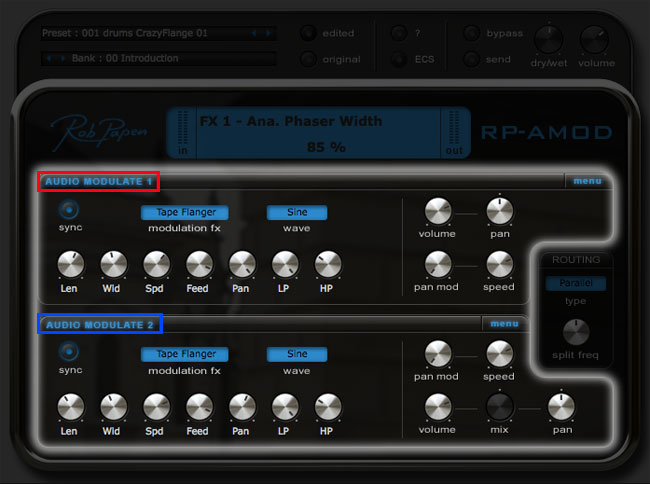Image resolution: width=650 pixels, height=484 pixels.
Task: Click the top bar master volume knob
Action: (x=594, y=40)
